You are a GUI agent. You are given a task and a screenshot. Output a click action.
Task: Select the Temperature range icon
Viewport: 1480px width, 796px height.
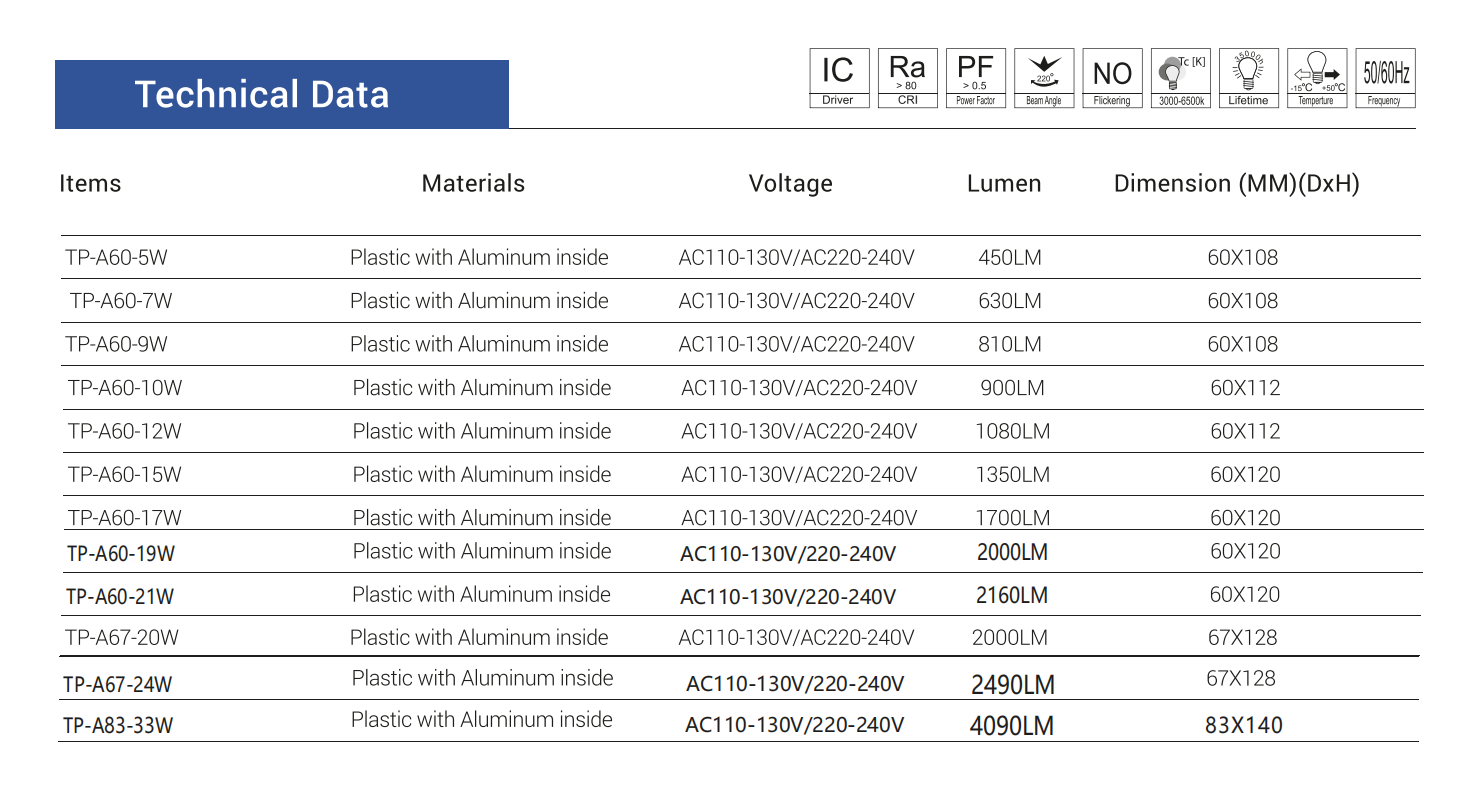pyautogui.click(x=1316, y=78)
